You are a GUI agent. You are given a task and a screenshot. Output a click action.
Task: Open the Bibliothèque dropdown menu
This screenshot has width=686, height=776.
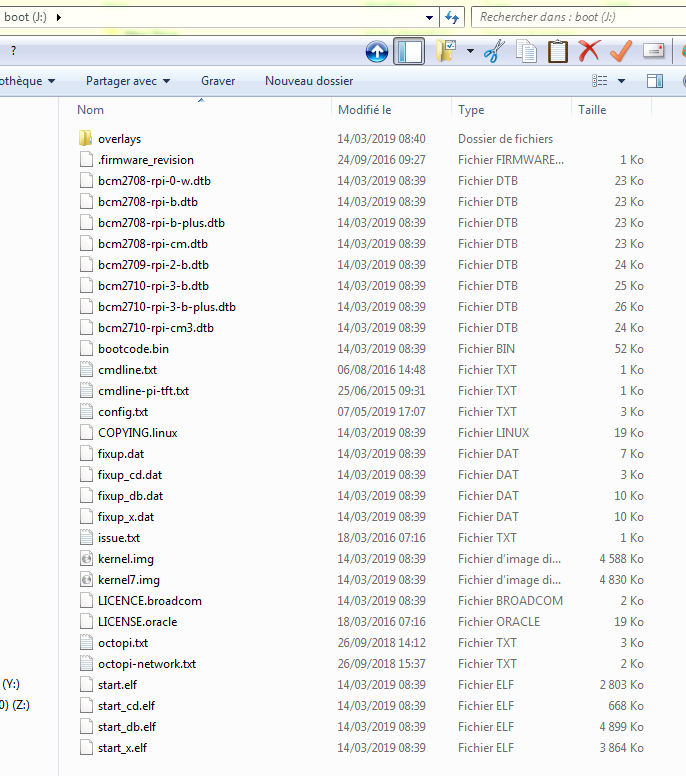(27, 81)
